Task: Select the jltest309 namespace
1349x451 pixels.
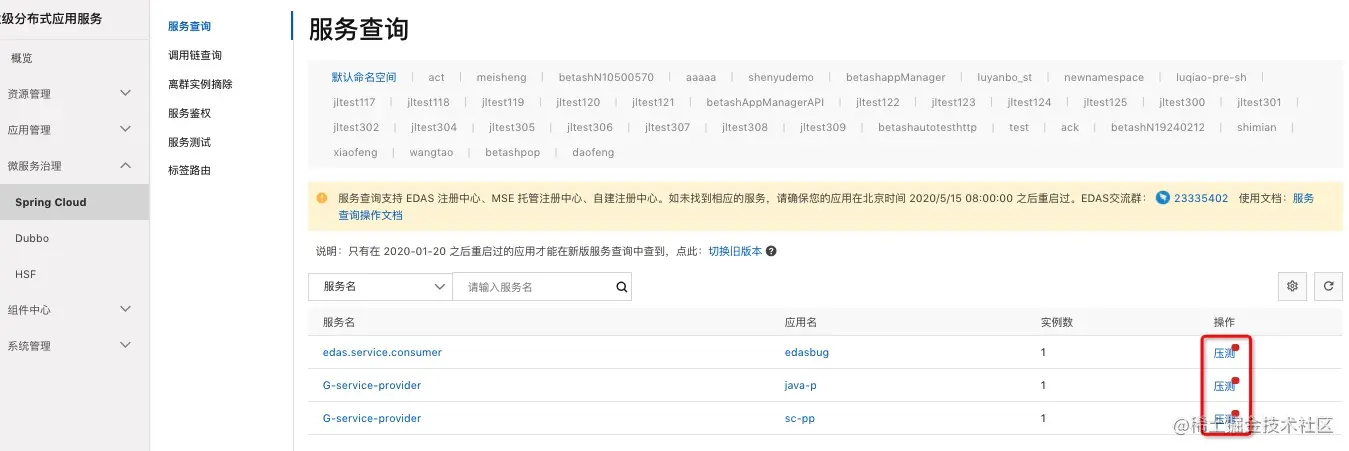Action: pos(823,127)
